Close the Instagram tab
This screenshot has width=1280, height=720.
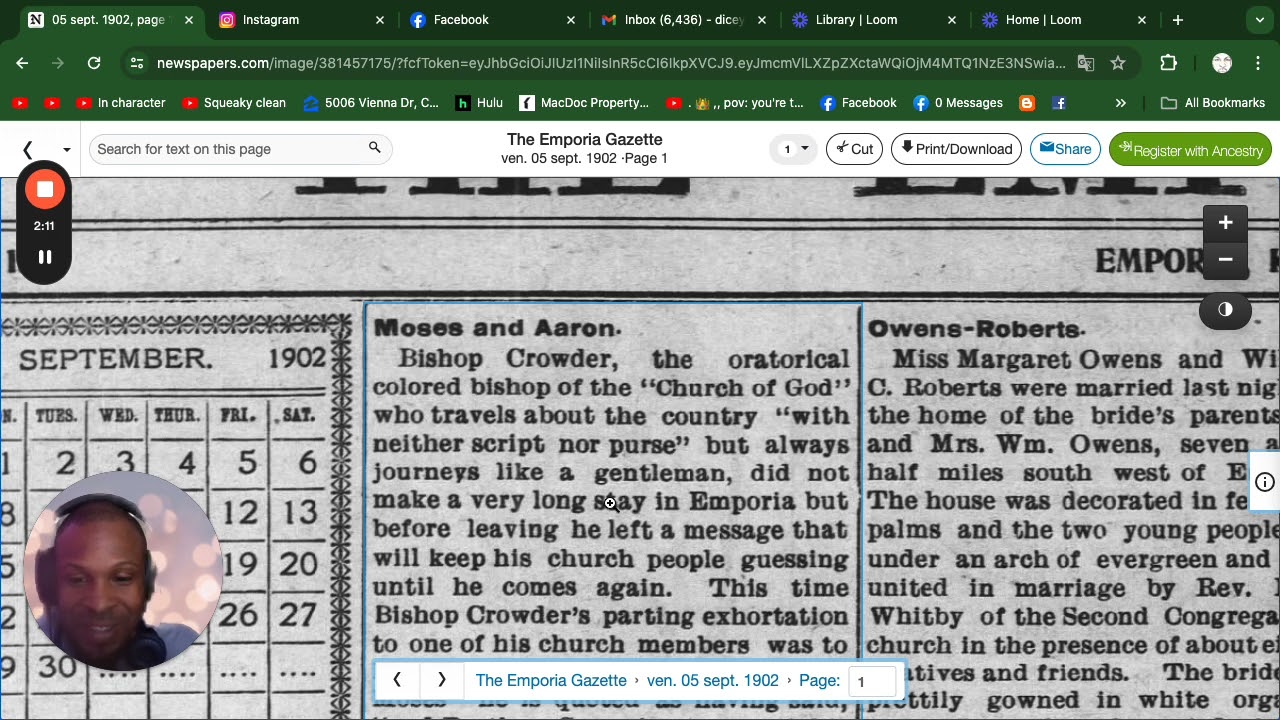(x=380, y=20)
